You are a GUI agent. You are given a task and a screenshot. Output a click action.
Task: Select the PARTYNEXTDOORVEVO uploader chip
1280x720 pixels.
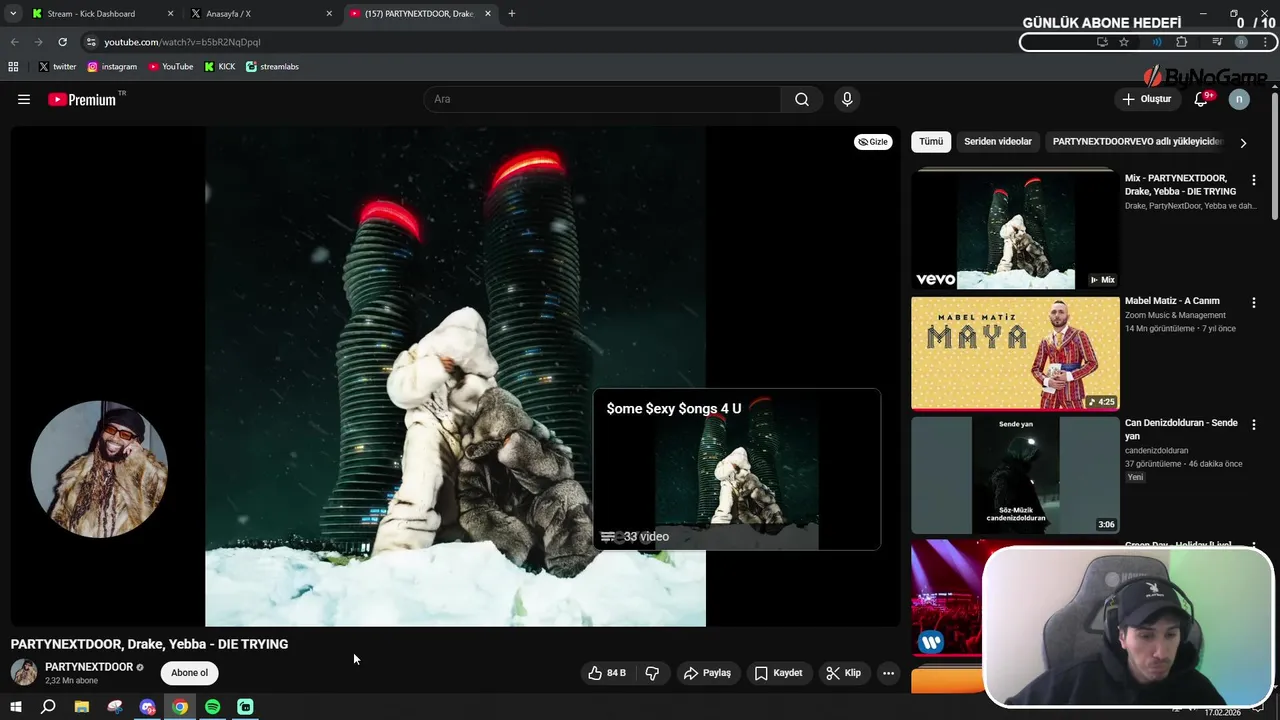[1137, 142]
